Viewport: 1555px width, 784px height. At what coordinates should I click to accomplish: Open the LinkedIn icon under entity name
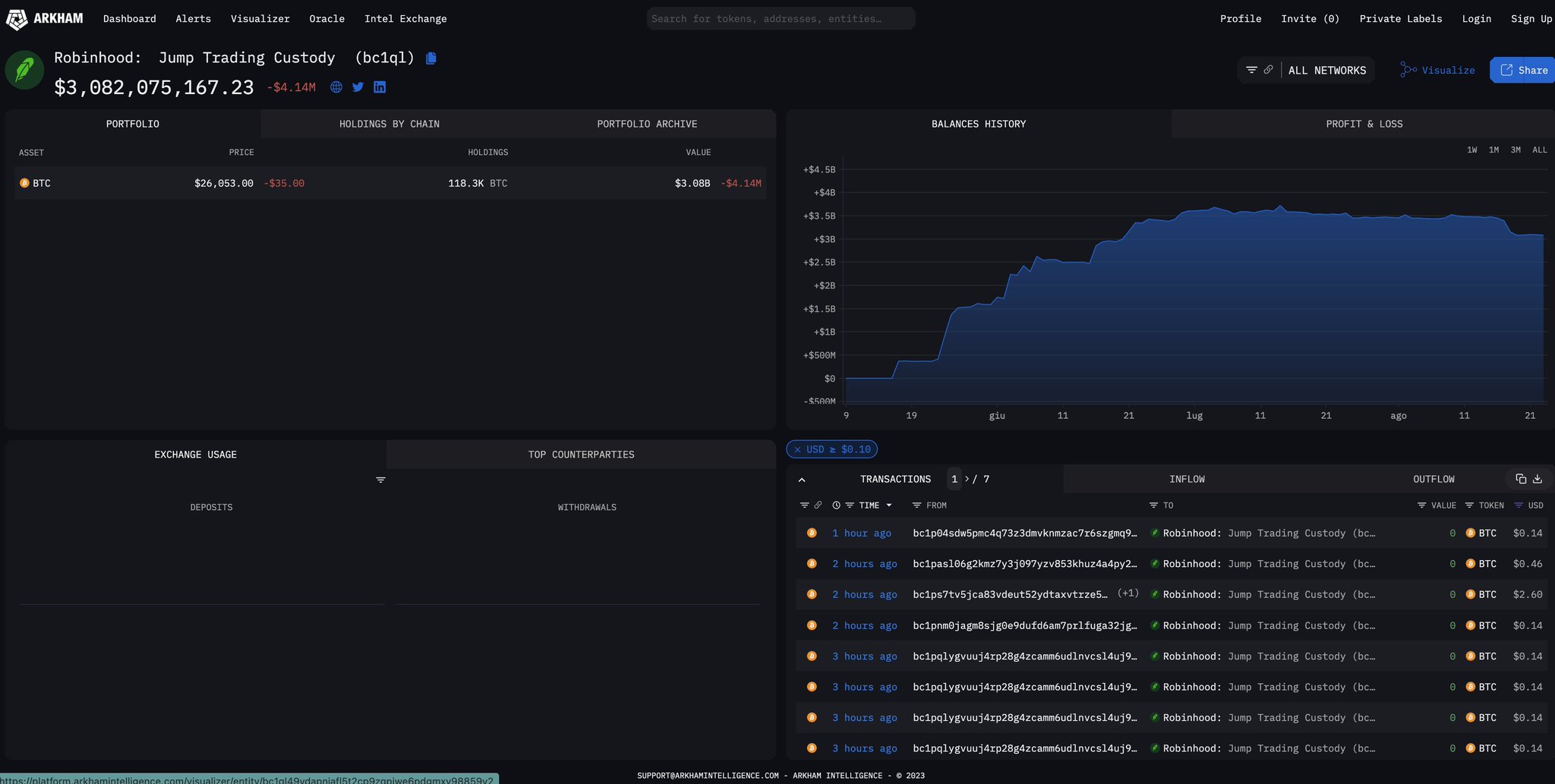pyautogui.click(x=380, y=87)
